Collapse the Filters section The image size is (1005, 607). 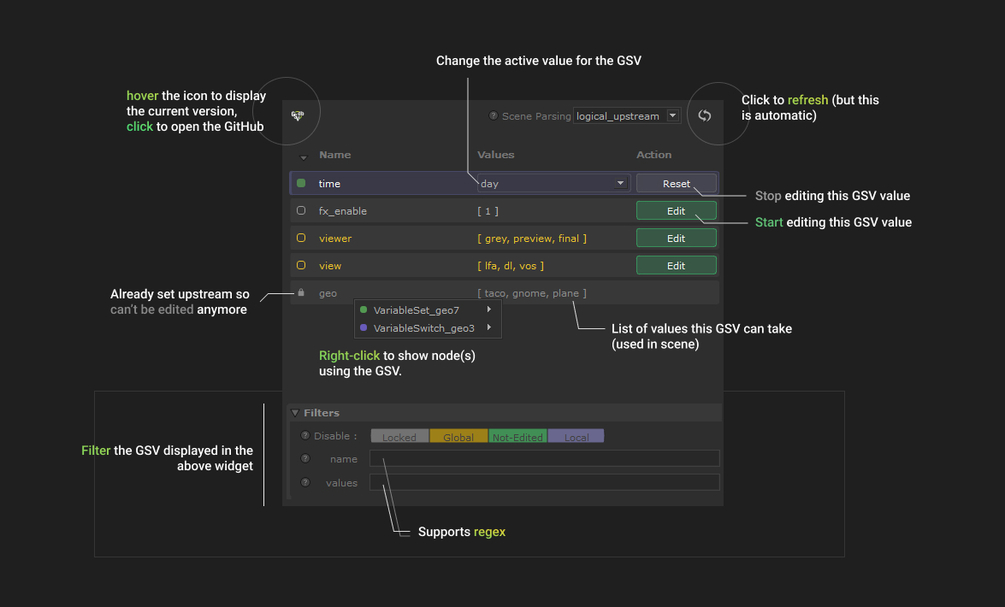coord(295,413)
